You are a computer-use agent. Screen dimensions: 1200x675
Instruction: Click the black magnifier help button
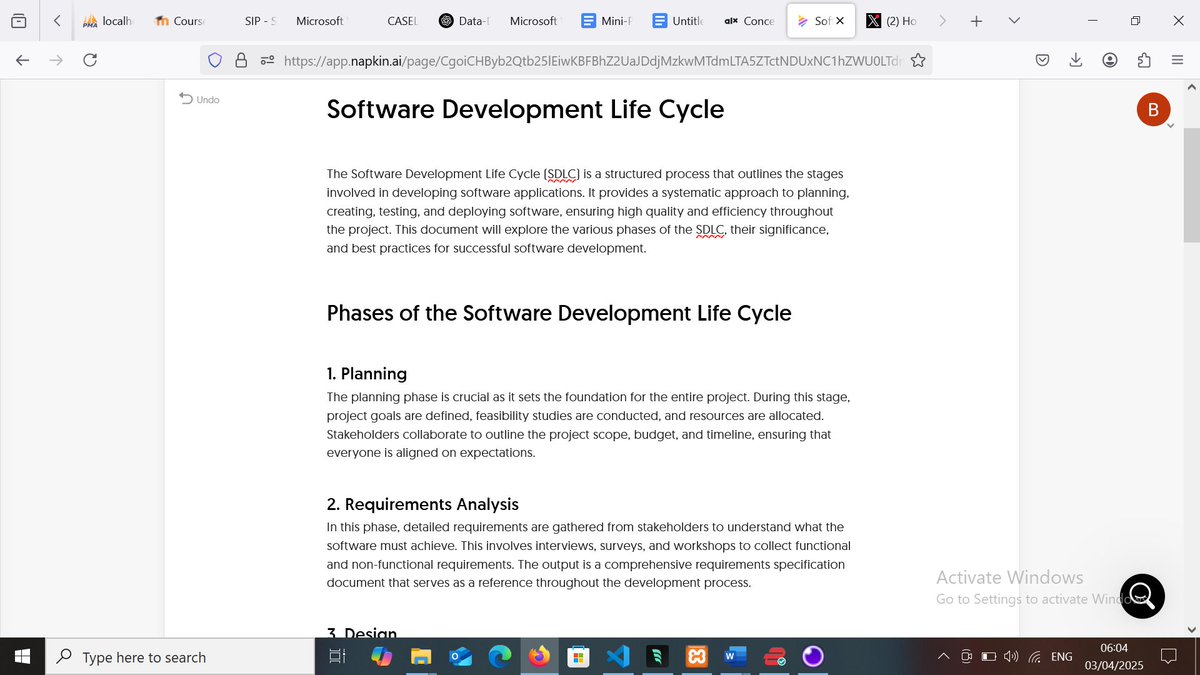pyautogui.click(x=1143, y=596)
